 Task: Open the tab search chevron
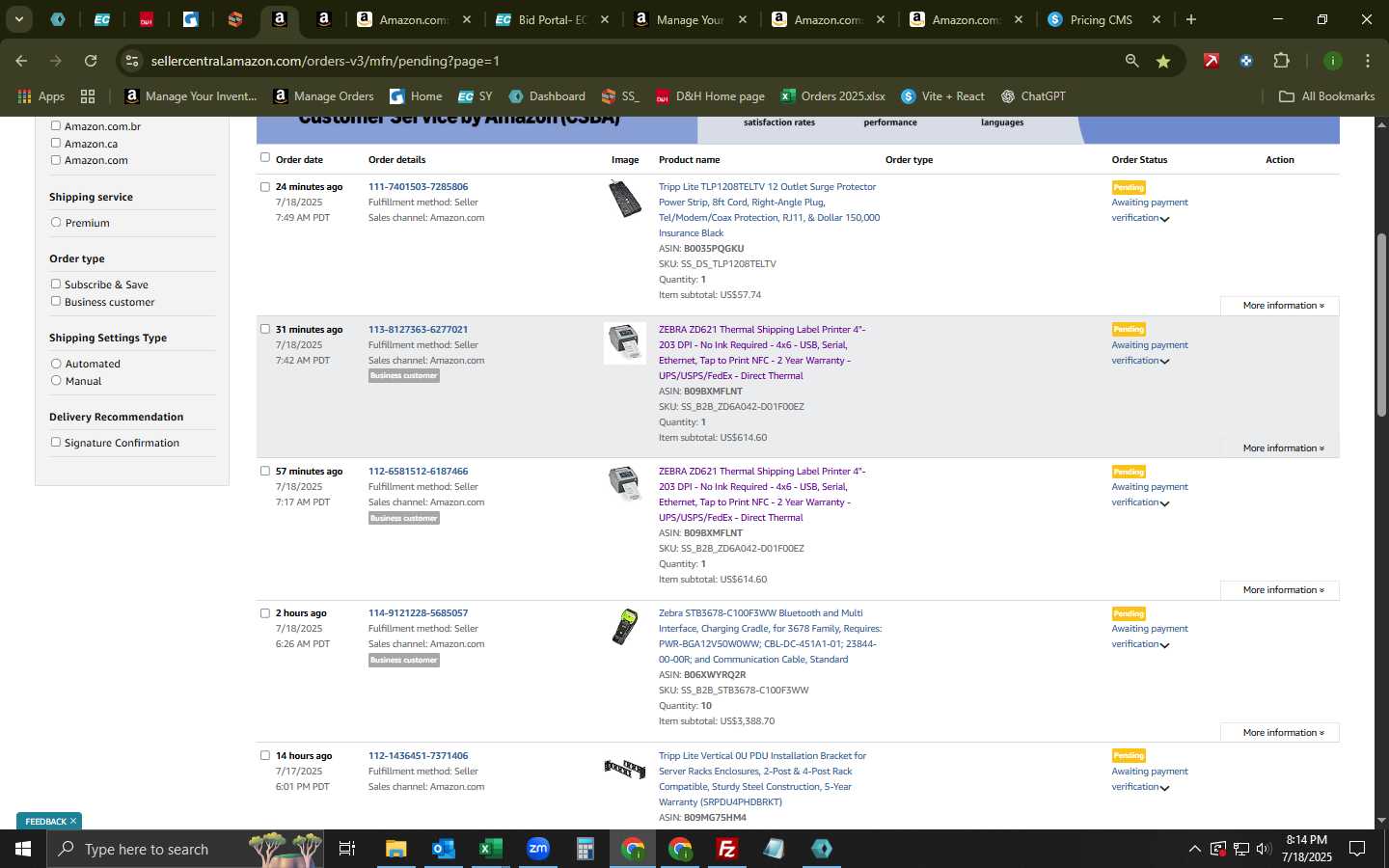(18, 19)
